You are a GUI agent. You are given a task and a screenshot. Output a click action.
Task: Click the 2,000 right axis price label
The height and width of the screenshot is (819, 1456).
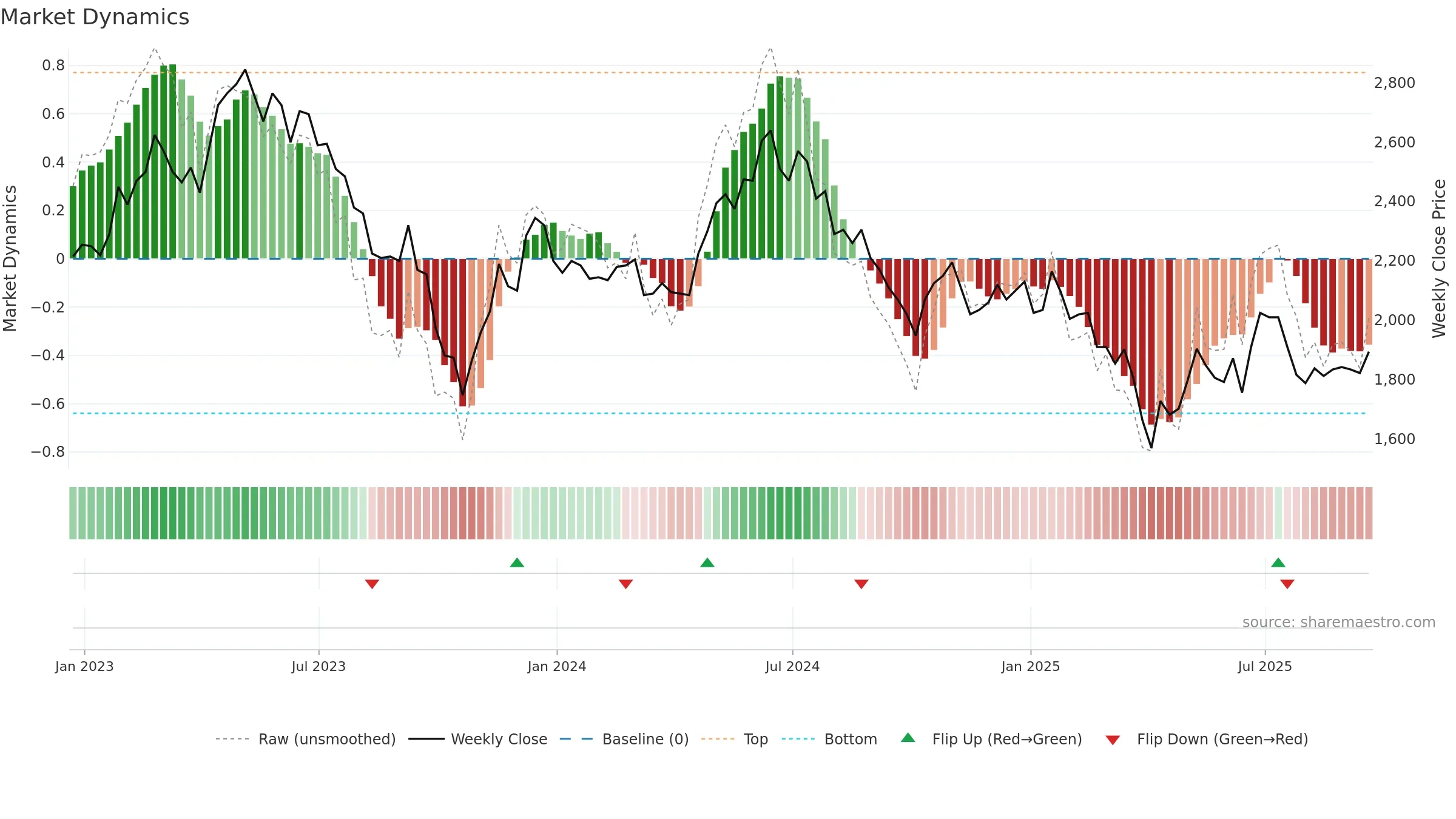[1395, 320]
